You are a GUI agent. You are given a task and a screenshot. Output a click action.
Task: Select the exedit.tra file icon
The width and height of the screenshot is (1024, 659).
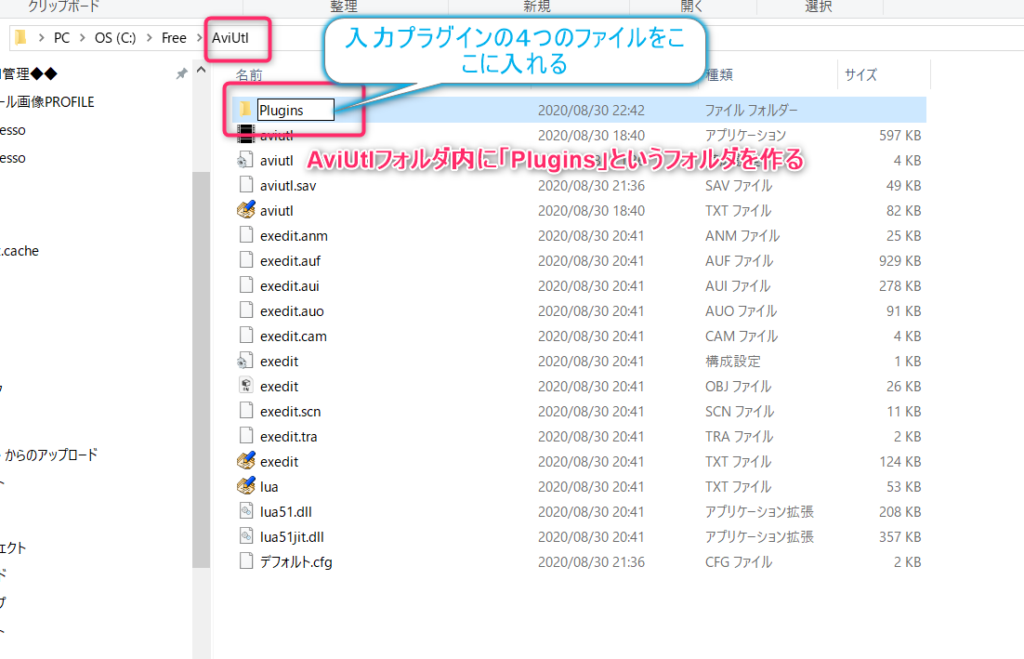[x=246, y=436]
